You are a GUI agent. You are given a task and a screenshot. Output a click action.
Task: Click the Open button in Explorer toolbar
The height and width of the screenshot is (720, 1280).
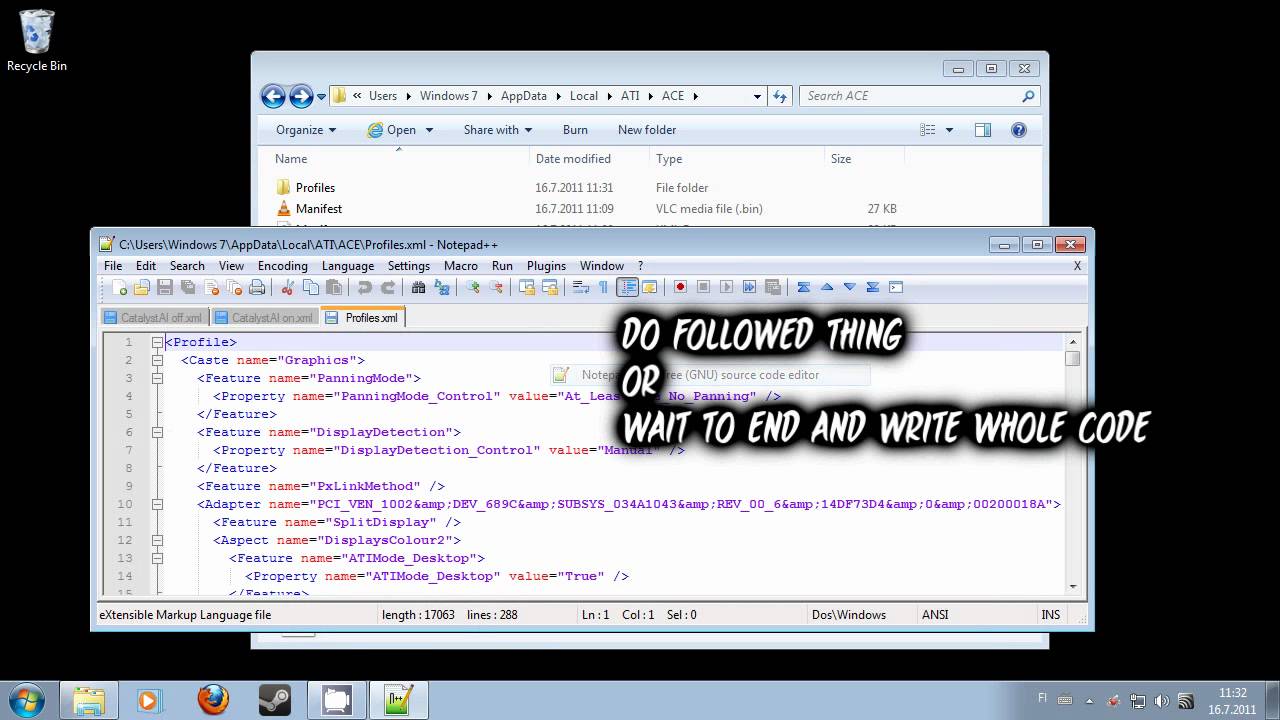(392, 130)
